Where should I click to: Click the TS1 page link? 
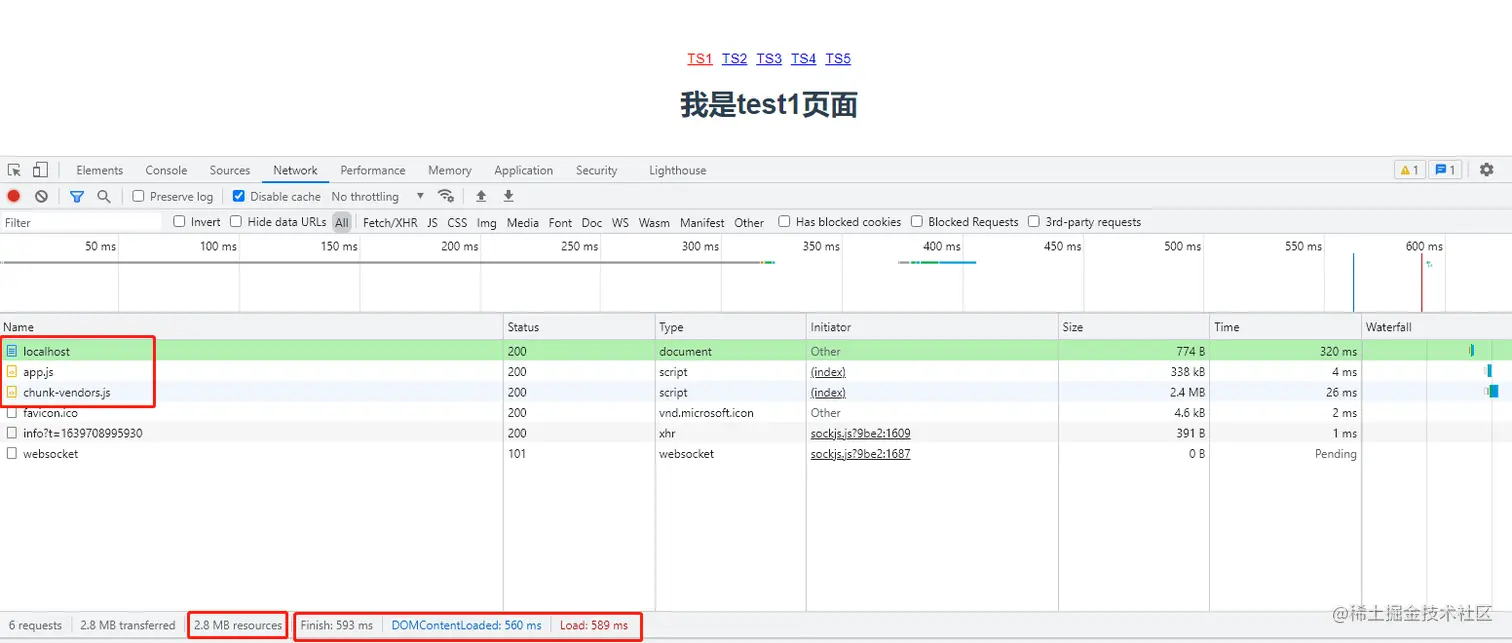[x=700, y=58]
